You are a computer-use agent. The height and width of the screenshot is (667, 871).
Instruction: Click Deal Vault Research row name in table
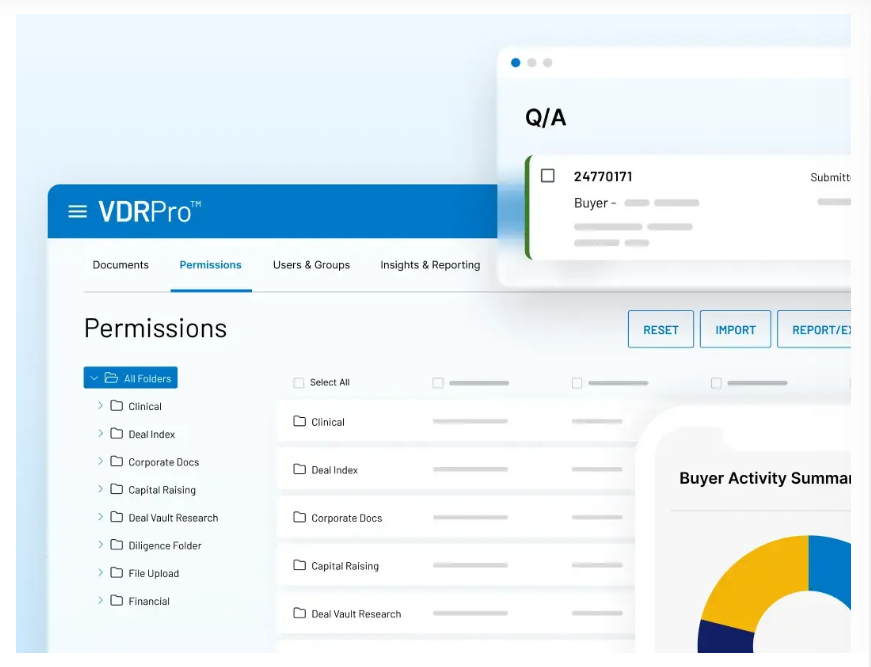coord(356,614)
